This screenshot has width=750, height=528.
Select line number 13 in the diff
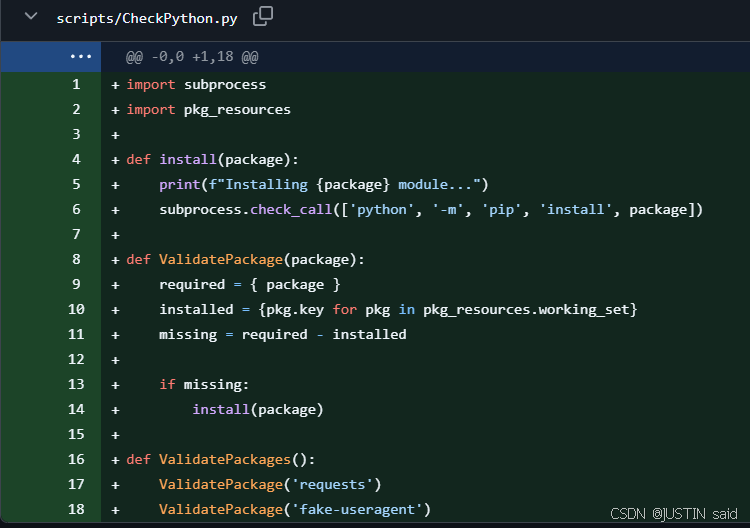76,384
